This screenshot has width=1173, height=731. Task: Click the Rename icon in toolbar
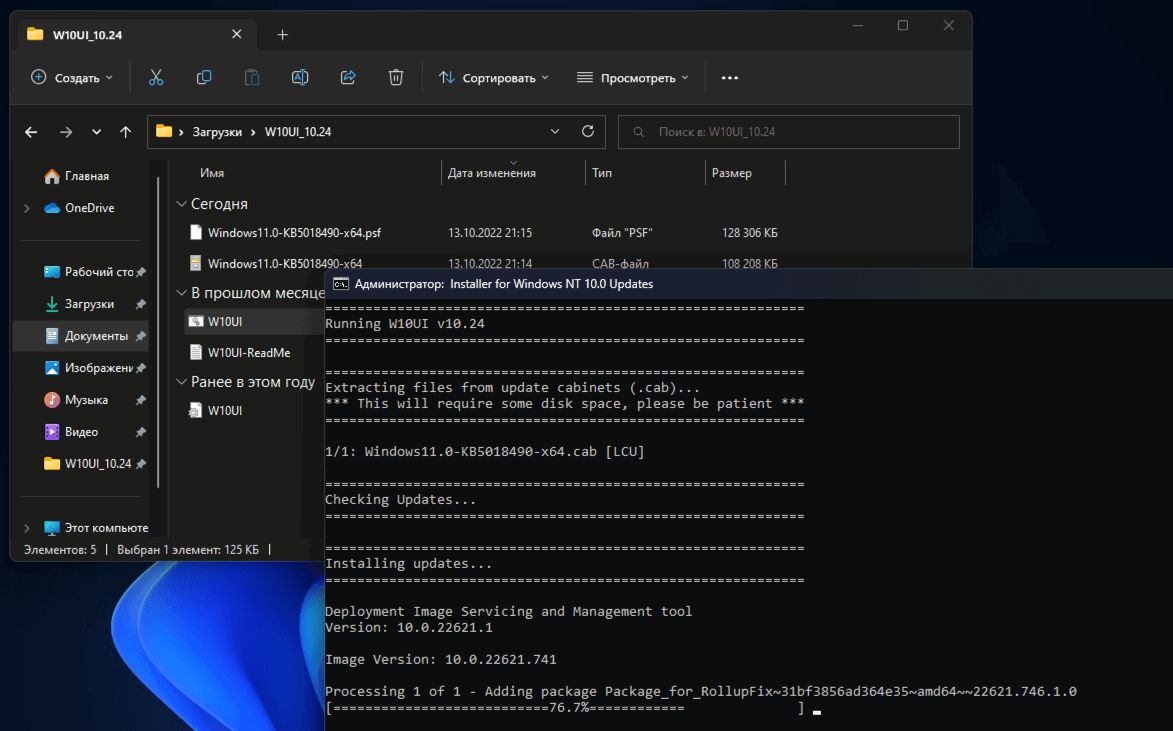(299, 77)
